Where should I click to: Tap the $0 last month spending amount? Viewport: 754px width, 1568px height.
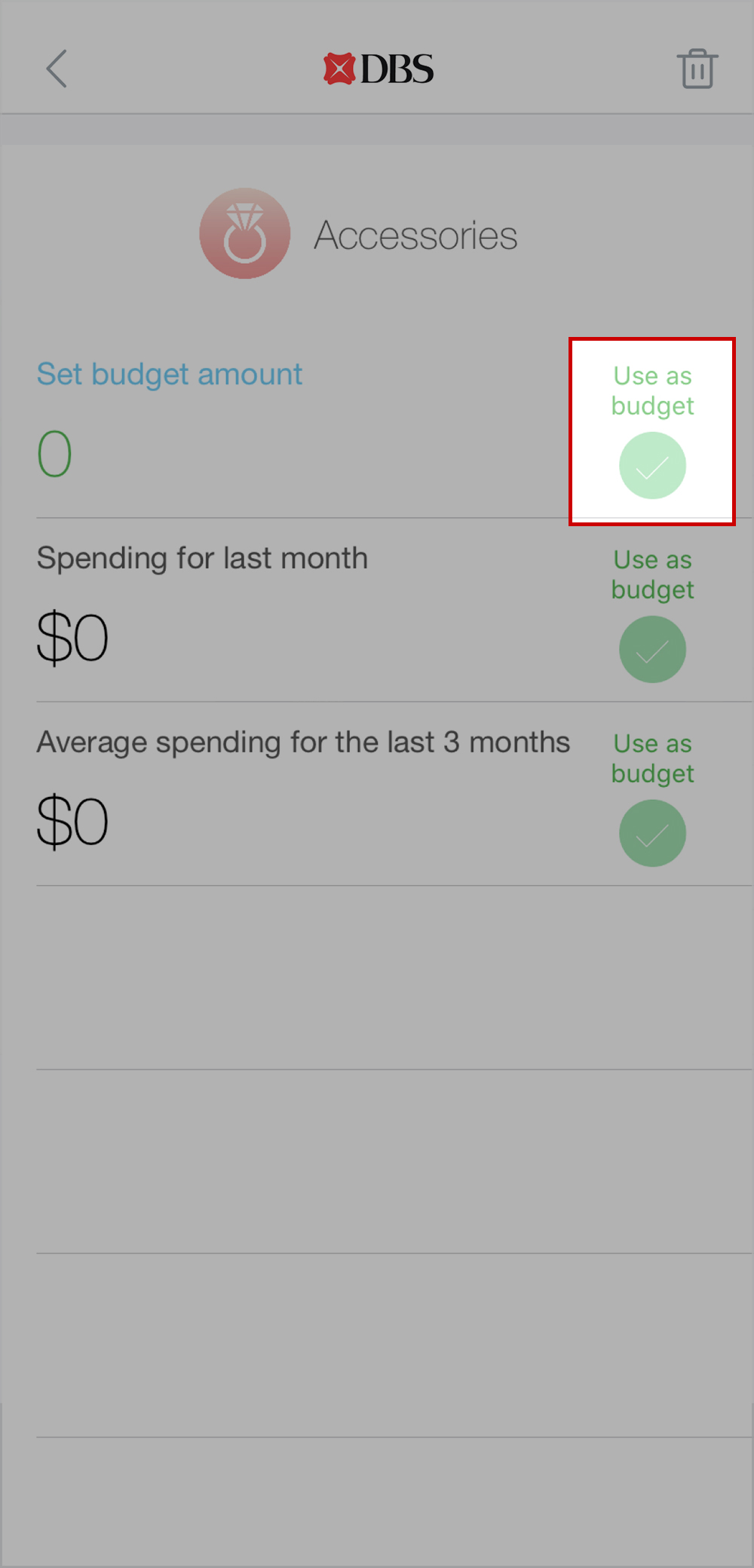[x=72, y=638]
